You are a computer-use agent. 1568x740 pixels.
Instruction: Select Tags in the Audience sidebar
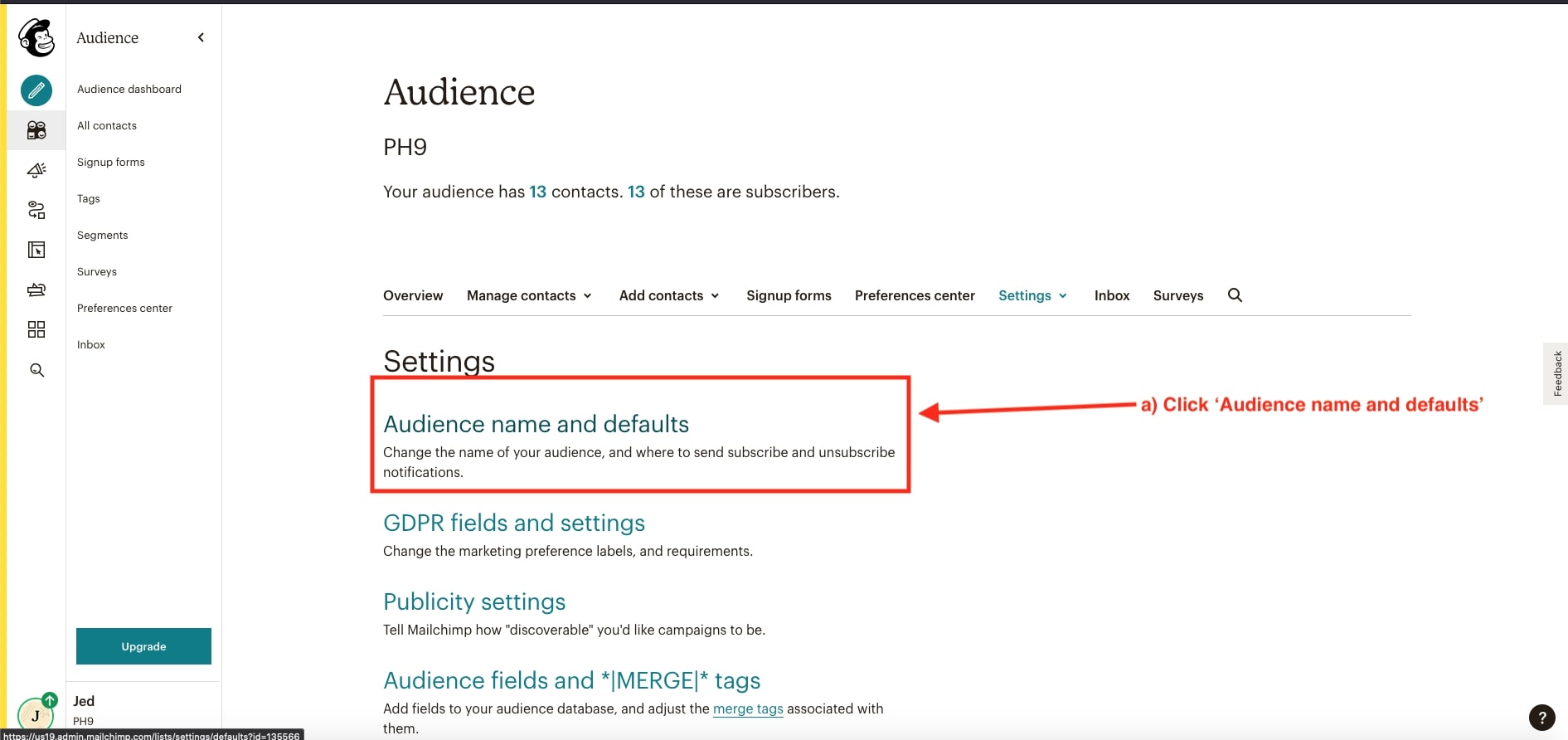tap(89, 199)
